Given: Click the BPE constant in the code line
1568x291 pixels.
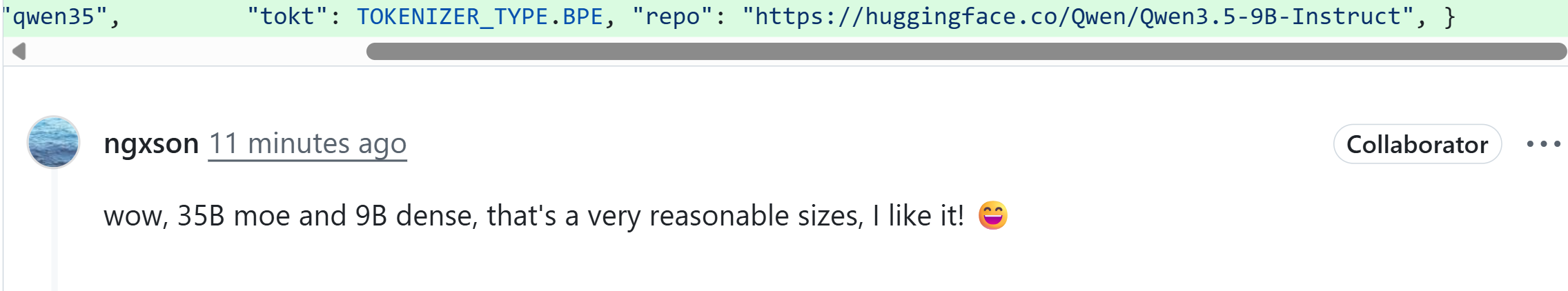Looking at the screenshot, I should click(583, 17).
